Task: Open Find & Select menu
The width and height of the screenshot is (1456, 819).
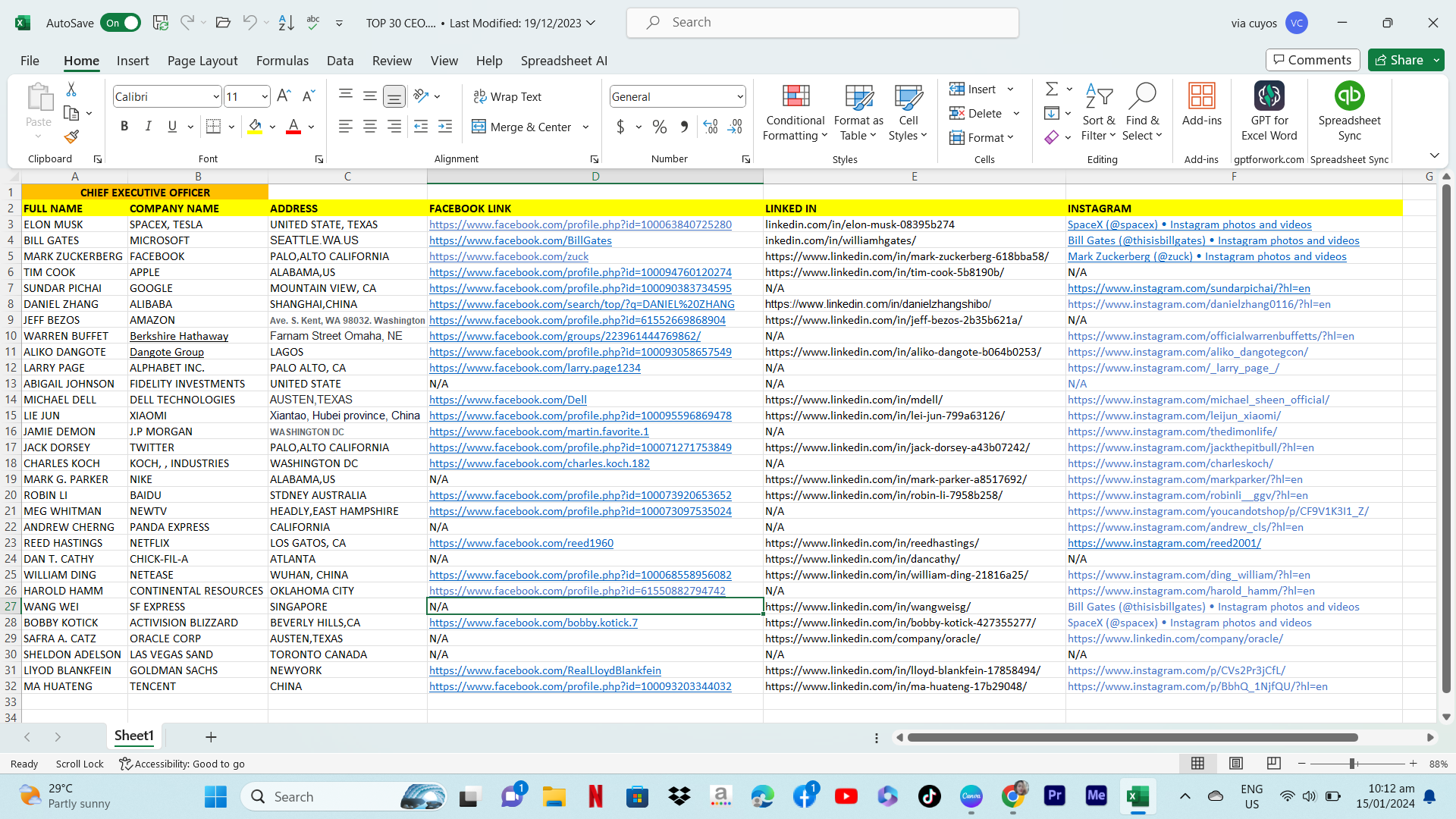Action: 1142,112
